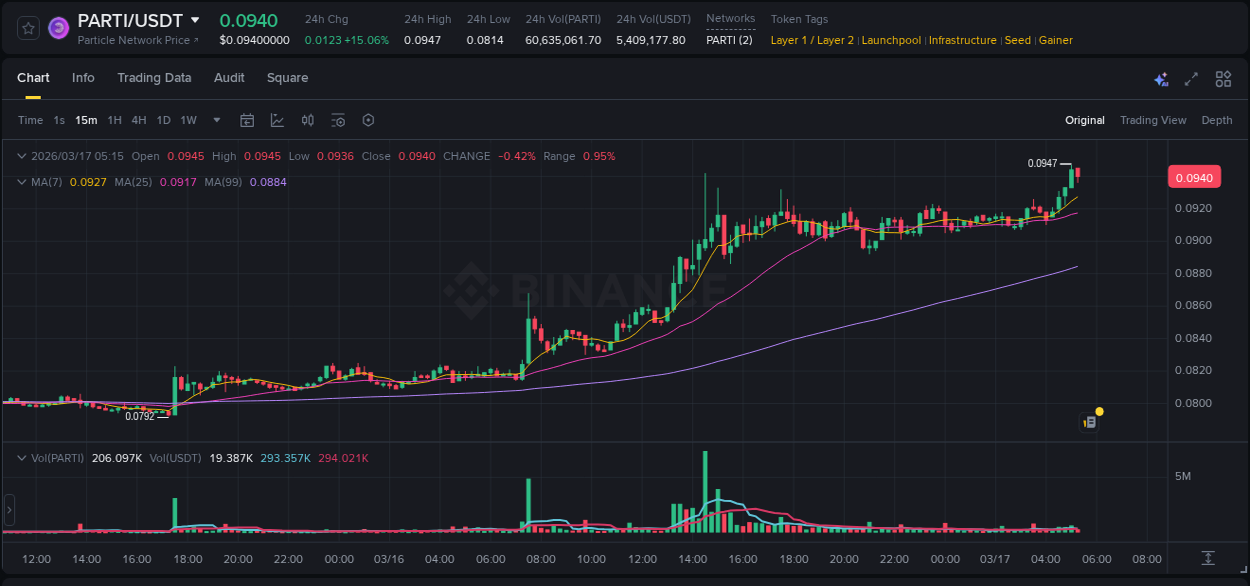1250x586 pixels.
Task: Open chart settings hexagon icon
Action: (x=368, y=120)
